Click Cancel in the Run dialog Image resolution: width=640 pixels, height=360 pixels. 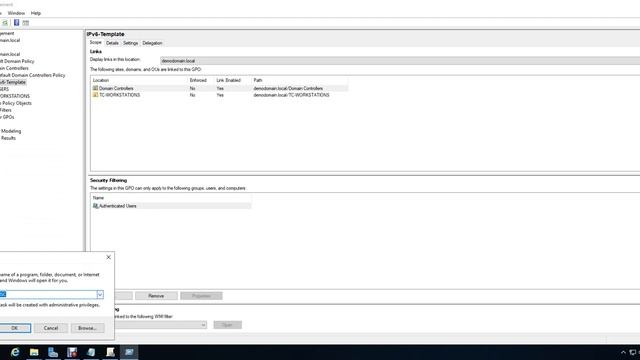[x=51, y=328]
